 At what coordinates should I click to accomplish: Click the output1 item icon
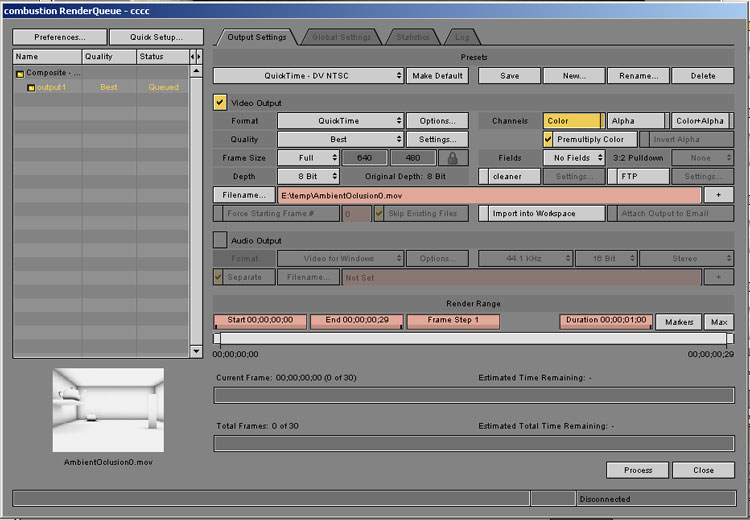[31, 88]
